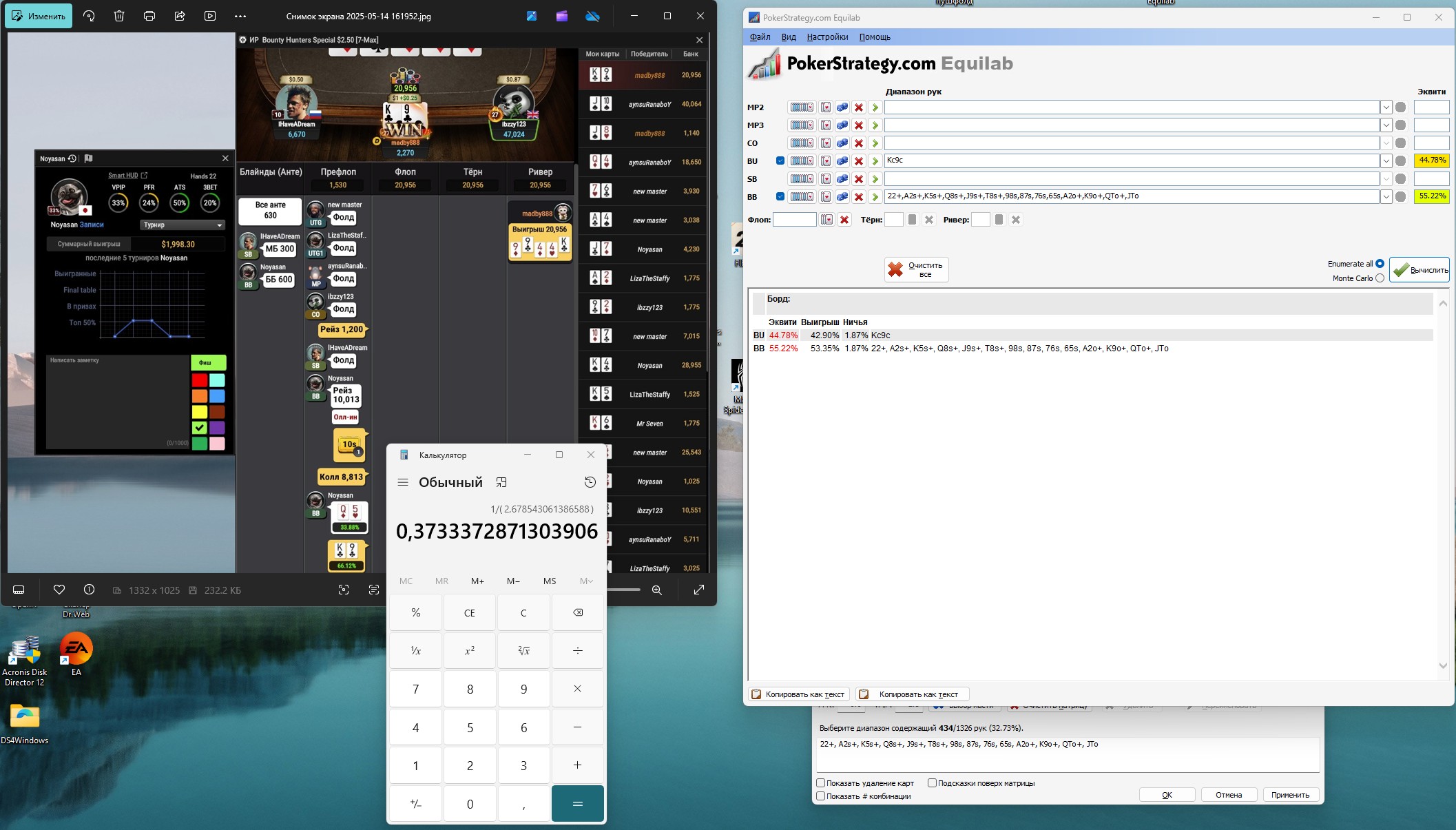Click the Флоп input field
This screenshot has height=830, width=1456.
(794, 220)
